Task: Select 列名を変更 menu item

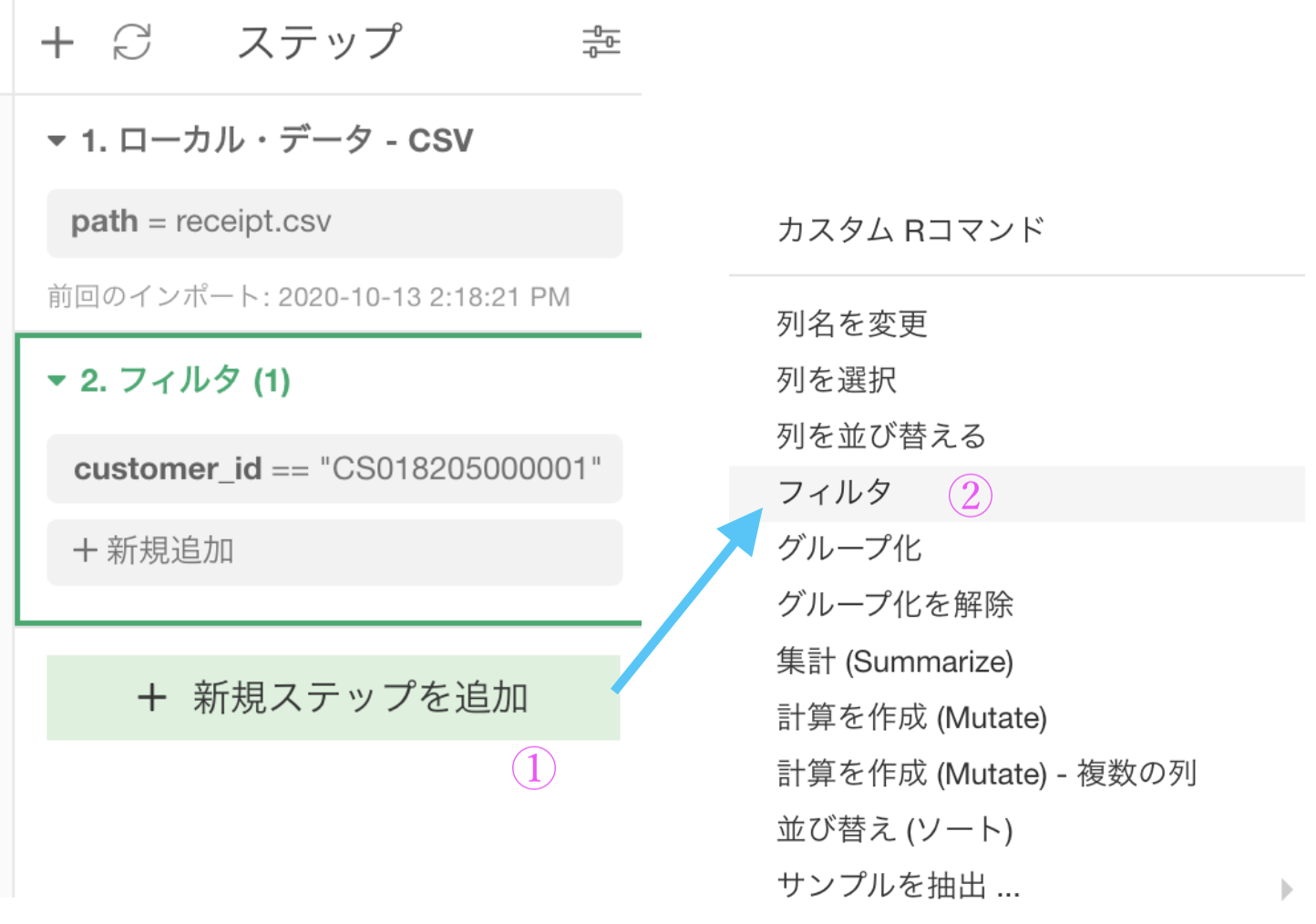Action: (x=852, y=323)
